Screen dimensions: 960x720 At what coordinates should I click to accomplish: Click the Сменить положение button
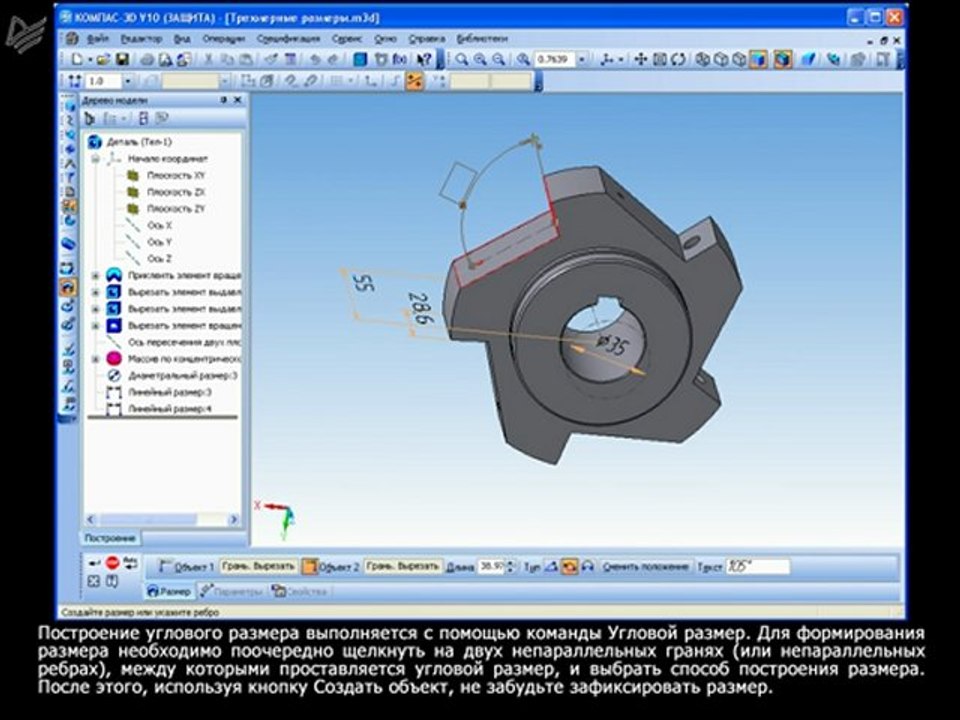point(646,567)
